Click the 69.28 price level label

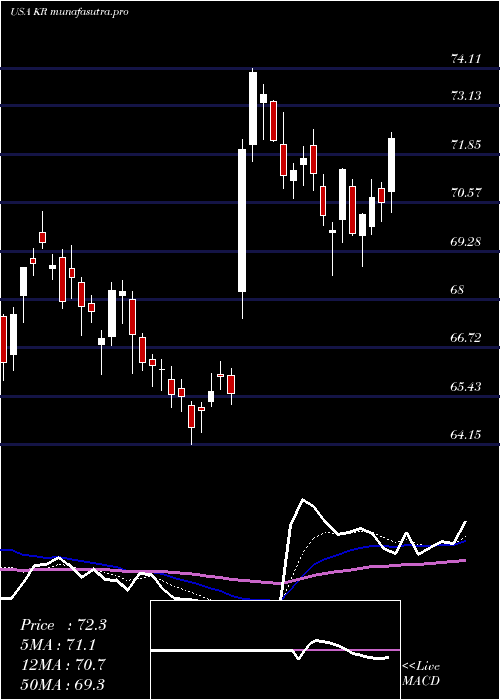pos(466,242)
